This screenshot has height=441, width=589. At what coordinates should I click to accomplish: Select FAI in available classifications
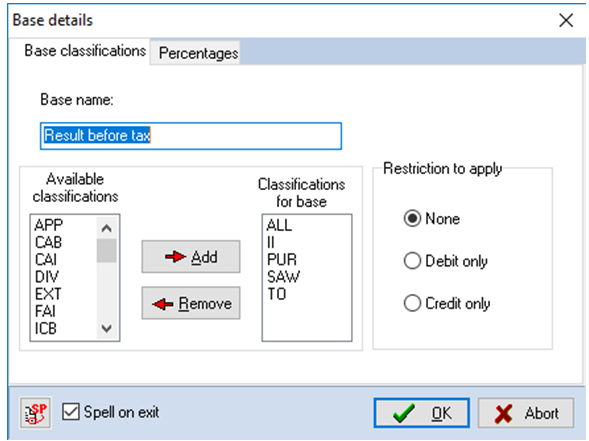tap(45, 311)
